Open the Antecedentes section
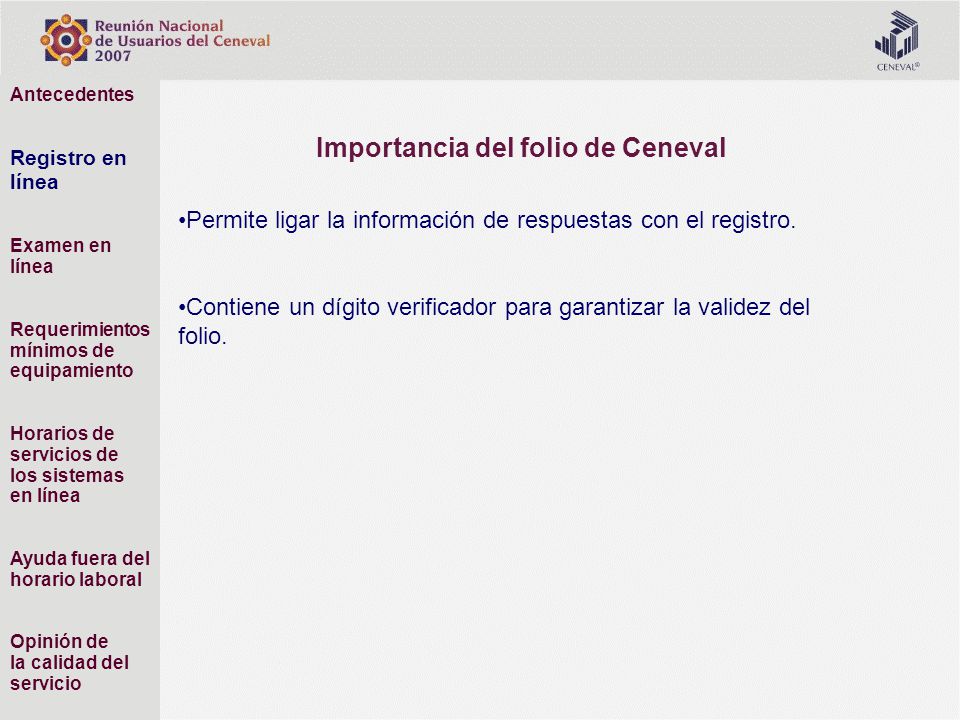The width and height of the screenshot is (960, 720). coord(72,94)
